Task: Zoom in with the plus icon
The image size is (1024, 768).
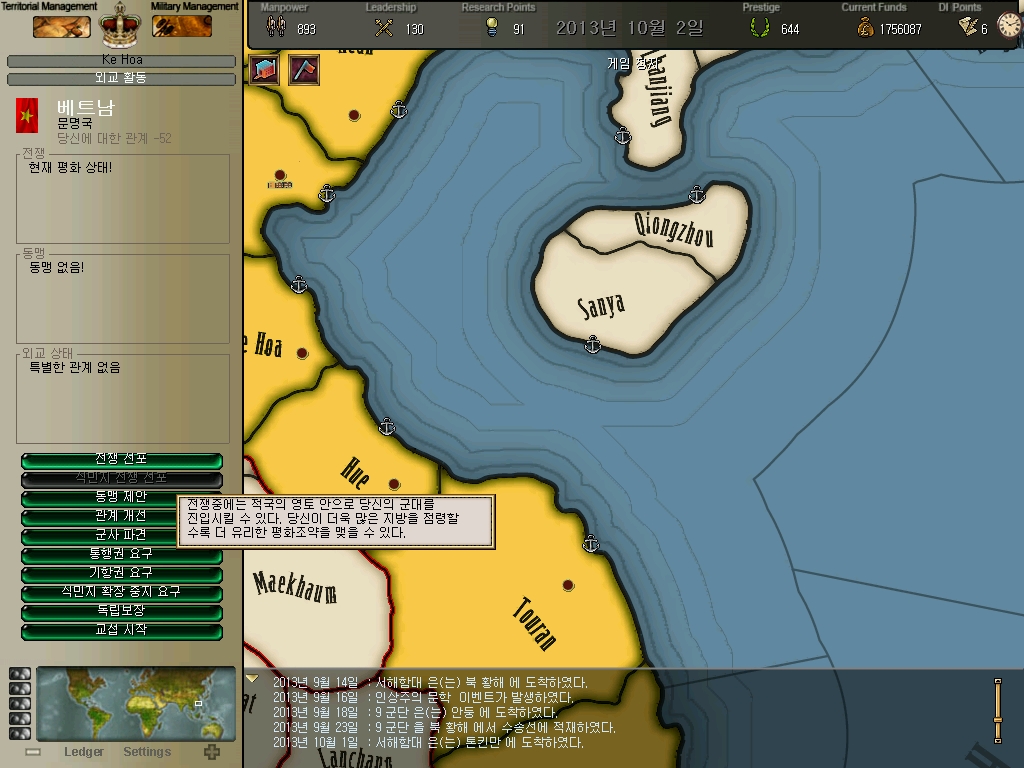Action: 212,752
